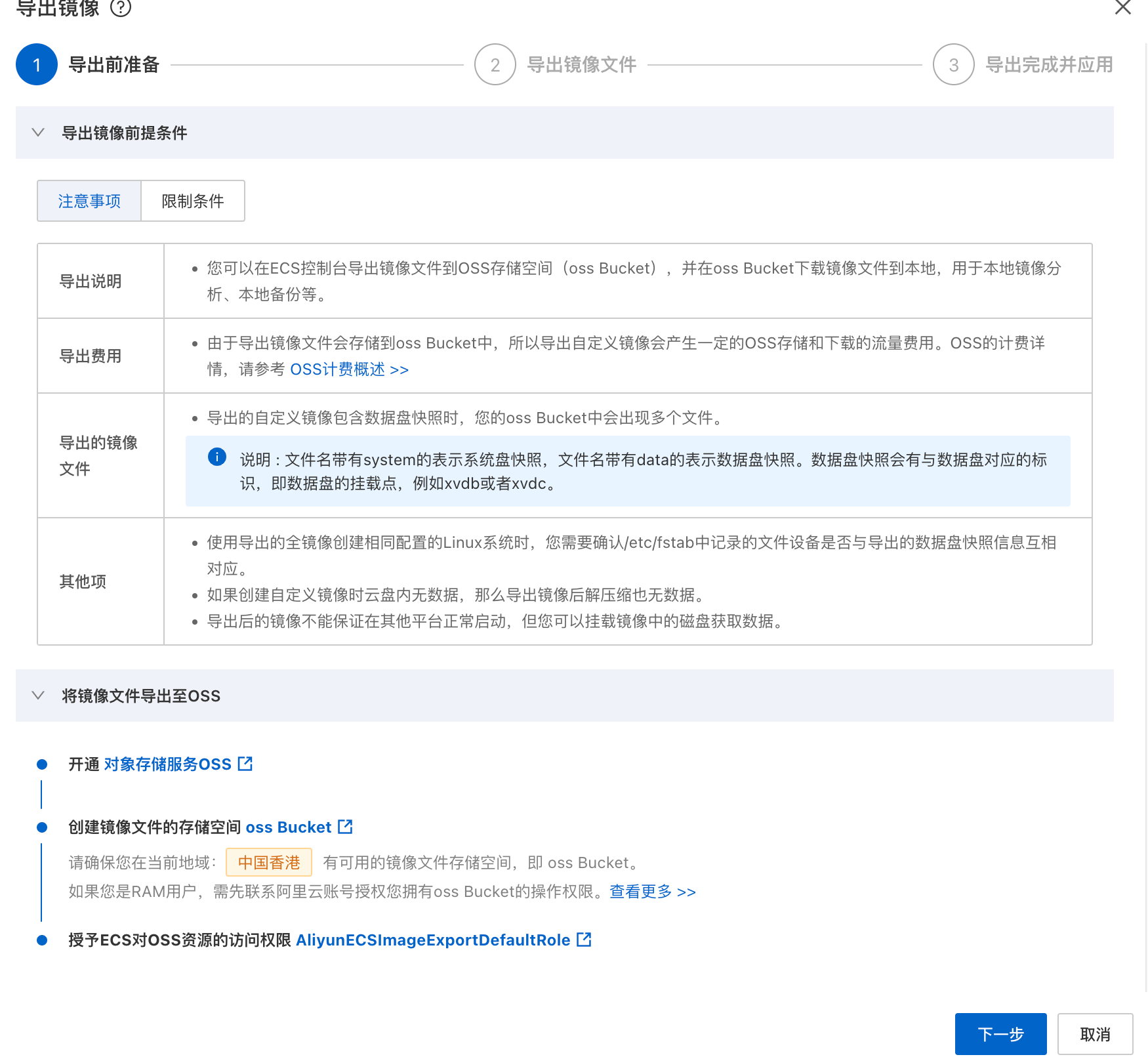
Task: Click the 取消 button
Action: point(1096,1034)
